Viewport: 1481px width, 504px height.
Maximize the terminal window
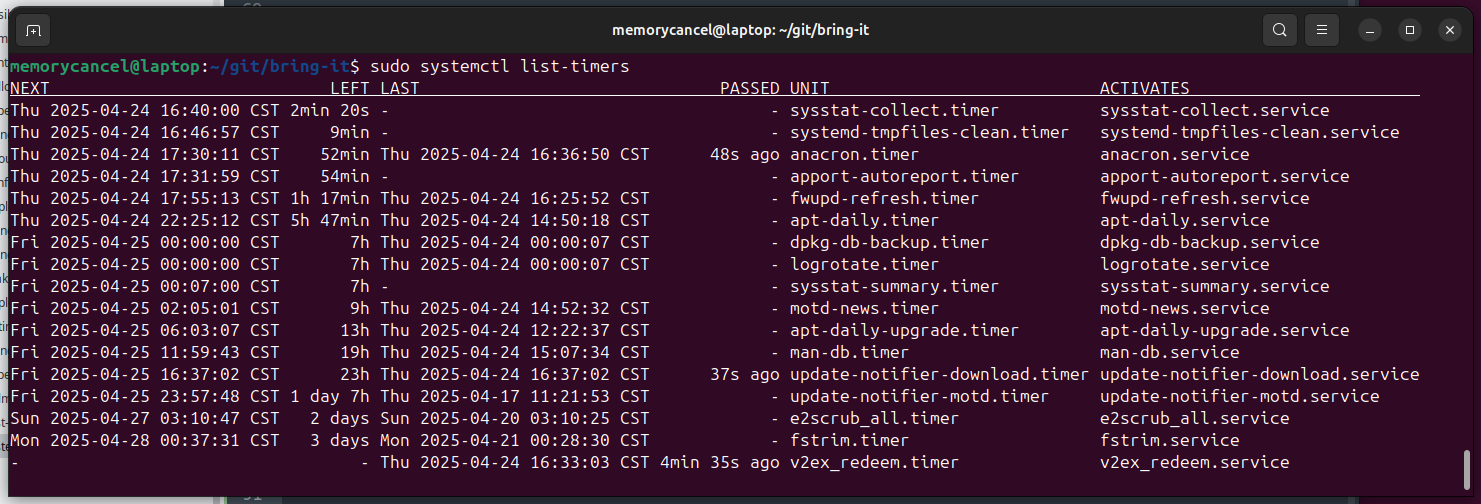pyautogui.click(x=1410, y=30)
